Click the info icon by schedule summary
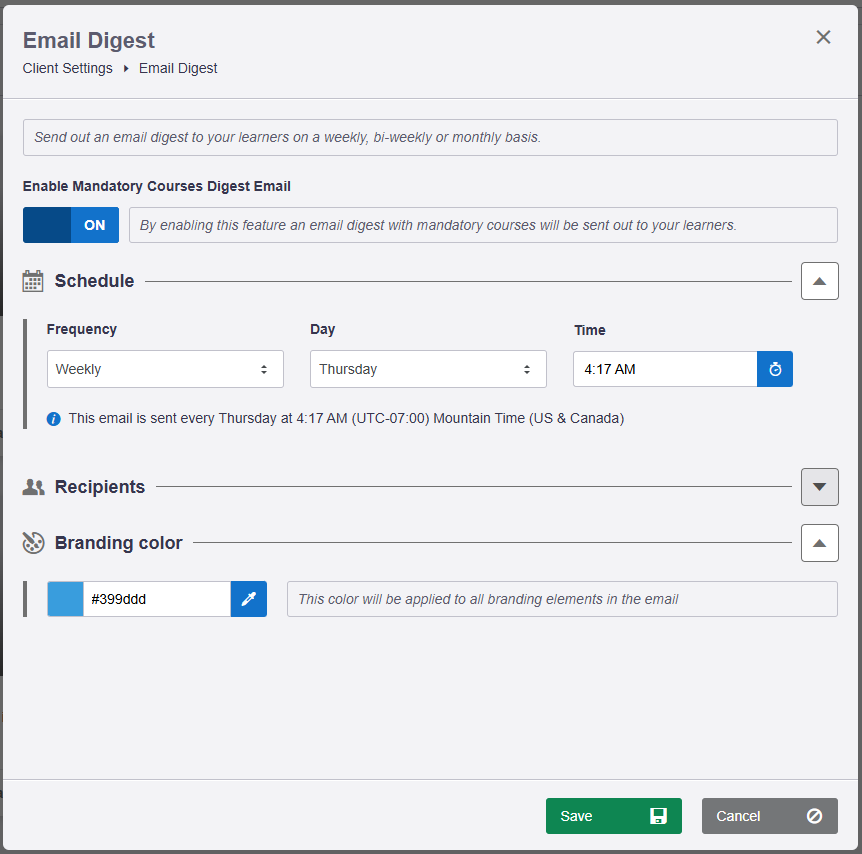Viewport: 862px width, 854px height. pos(53,419)
